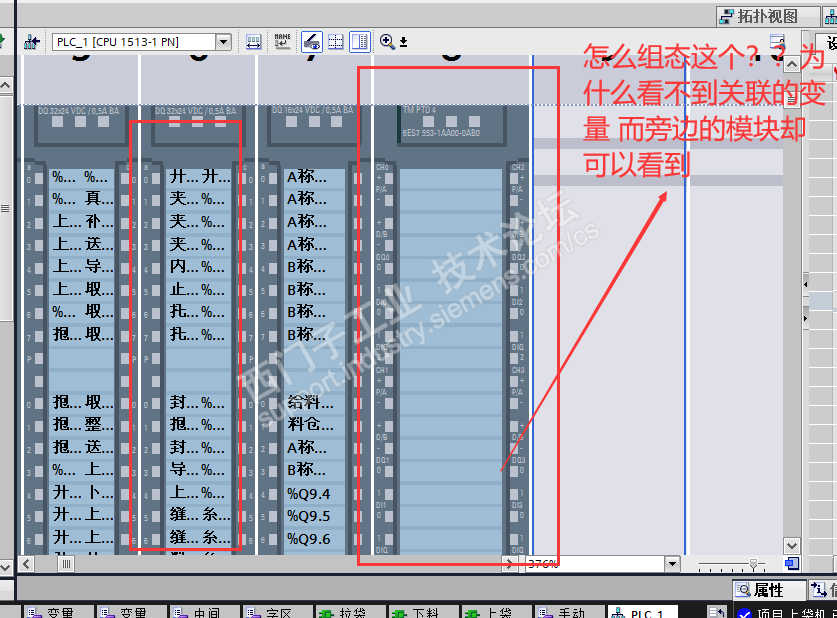Collapse the right panel arrow
837x618 pixels.
806,284
